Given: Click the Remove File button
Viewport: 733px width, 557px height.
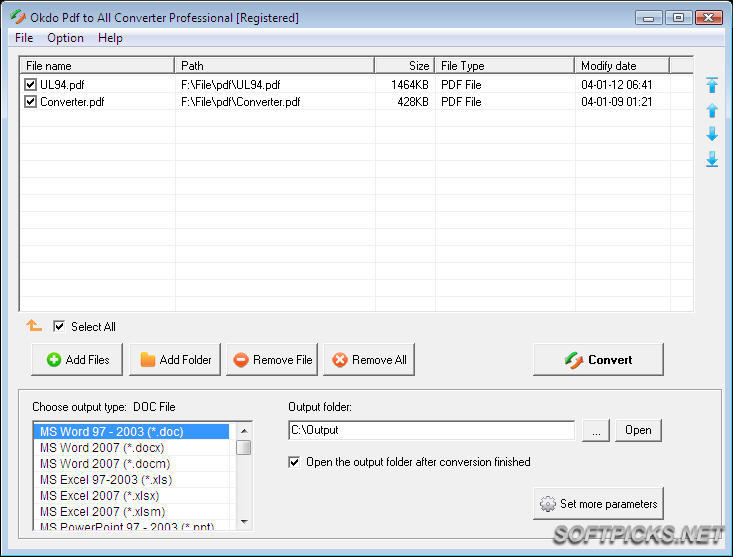Looking at the screenshot, I should click(x=272, y=359).
